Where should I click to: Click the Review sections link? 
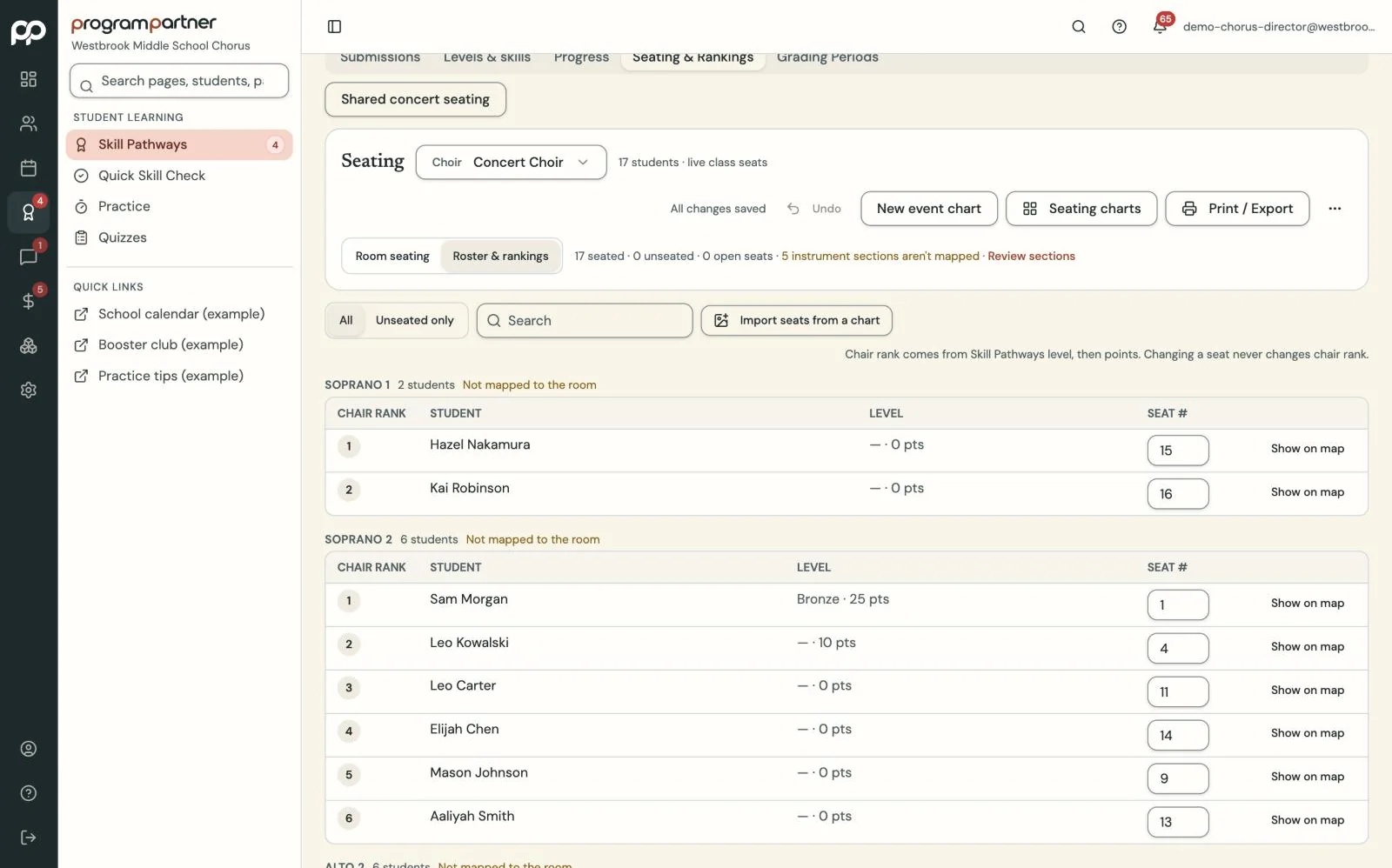[x=1031, y=257]
